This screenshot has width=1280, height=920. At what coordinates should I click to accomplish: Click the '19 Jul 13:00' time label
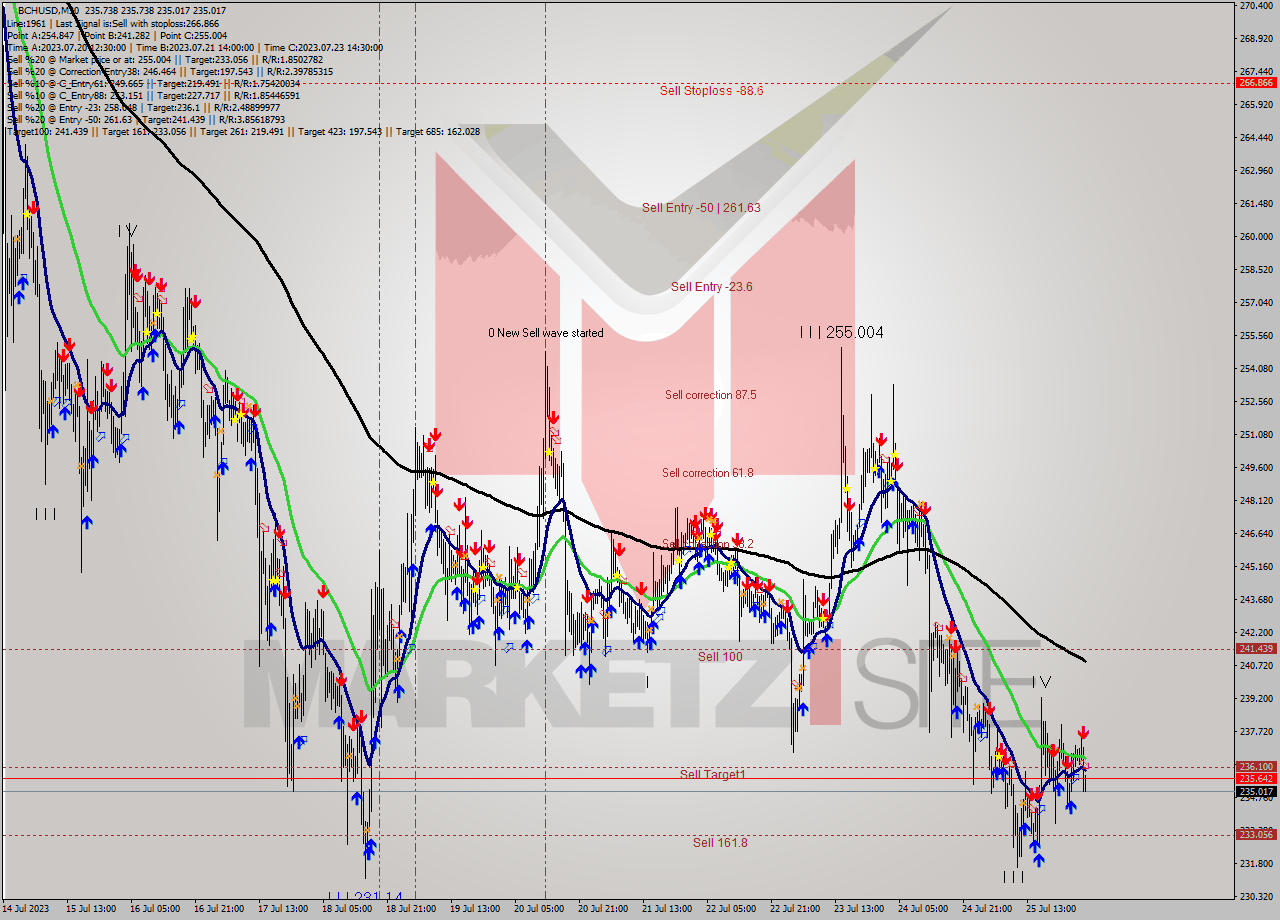pyautogui.click(x=475, y=909)
